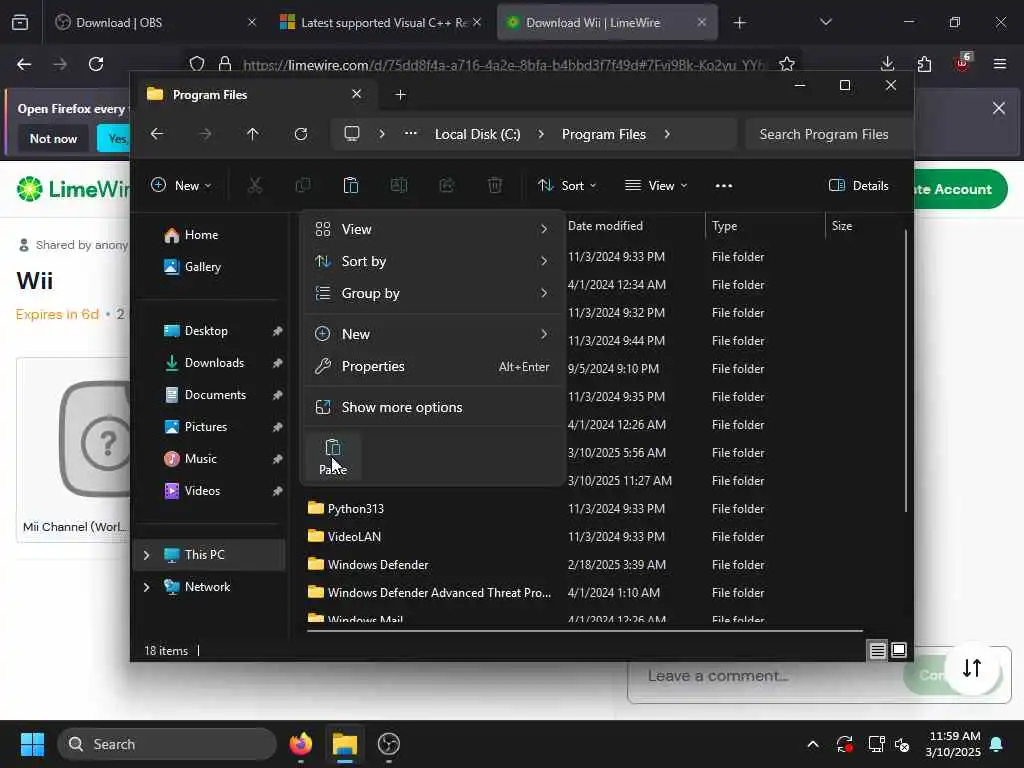This screenshot has width=1024, height=768.
Task: Open View submenu in context menu
Action: (432, 229)
